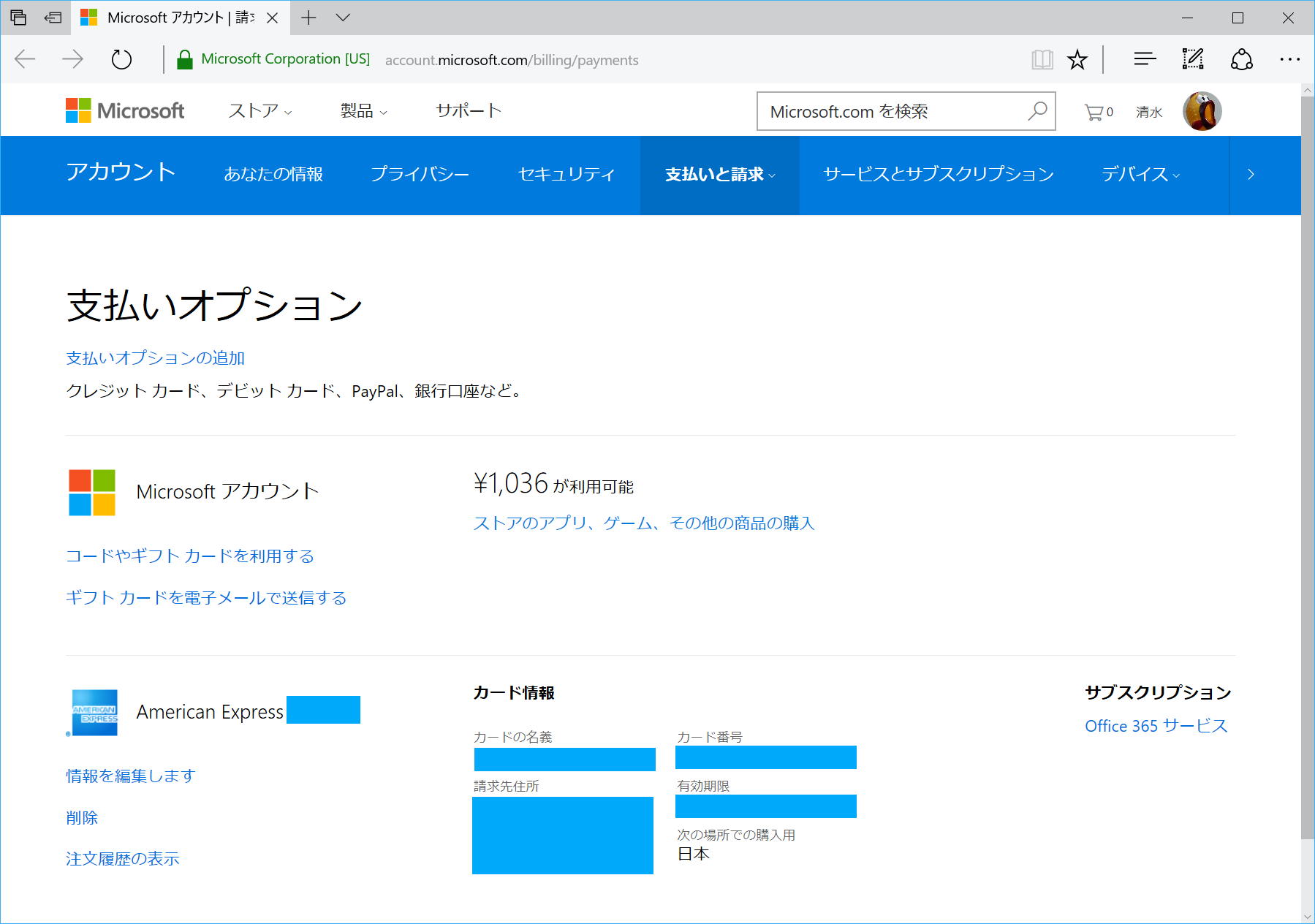Click the サブスクリプション heading
The image size is (1315, 924).
pyautogui.click(x=1159, y=693)
